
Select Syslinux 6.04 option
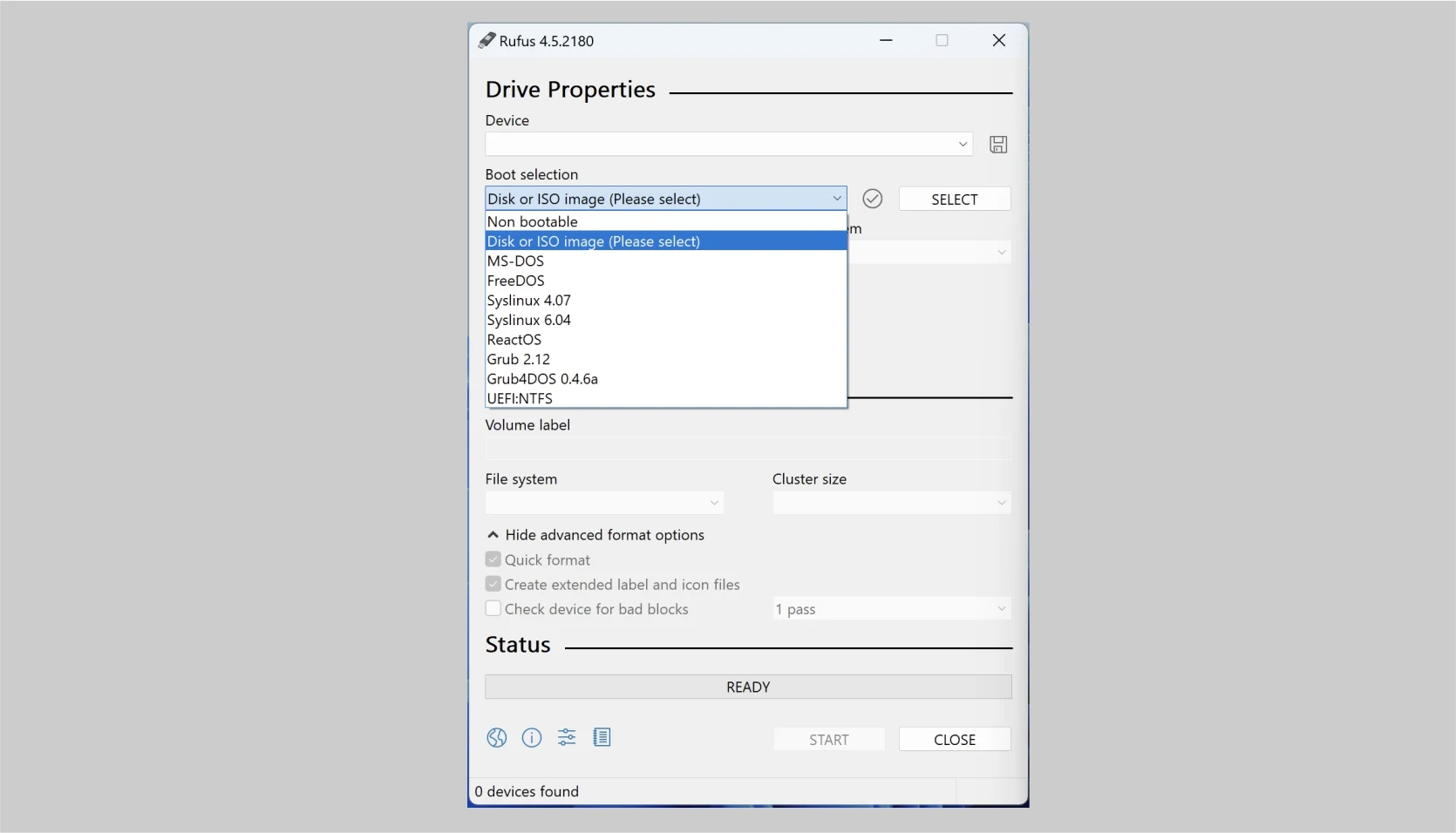pyautogui.click(x=666, y=320)
